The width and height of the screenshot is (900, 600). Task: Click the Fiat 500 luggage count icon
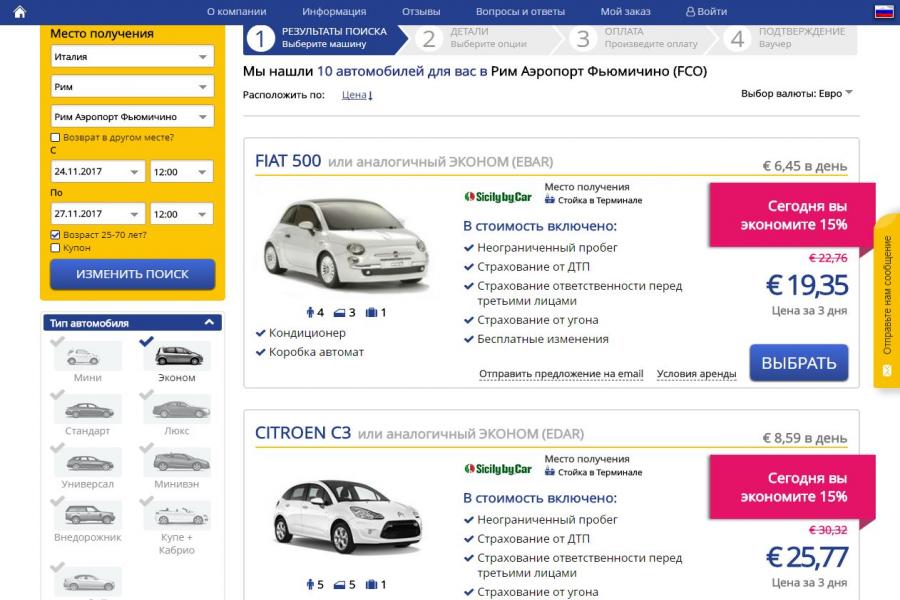coord(371,312)
